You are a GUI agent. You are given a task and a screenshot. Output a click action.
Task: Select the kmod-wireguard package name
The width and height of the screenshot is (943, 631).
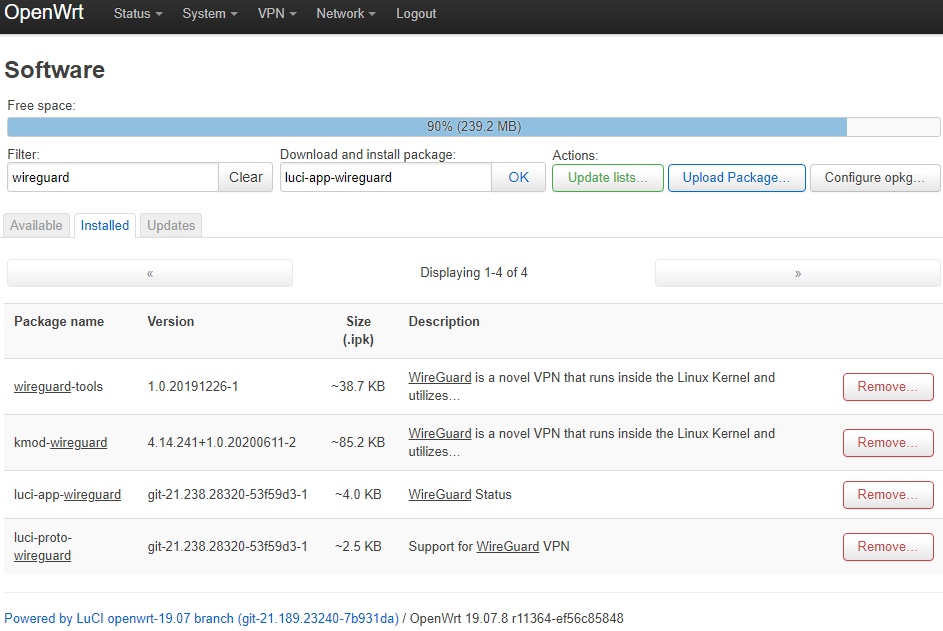61,443
